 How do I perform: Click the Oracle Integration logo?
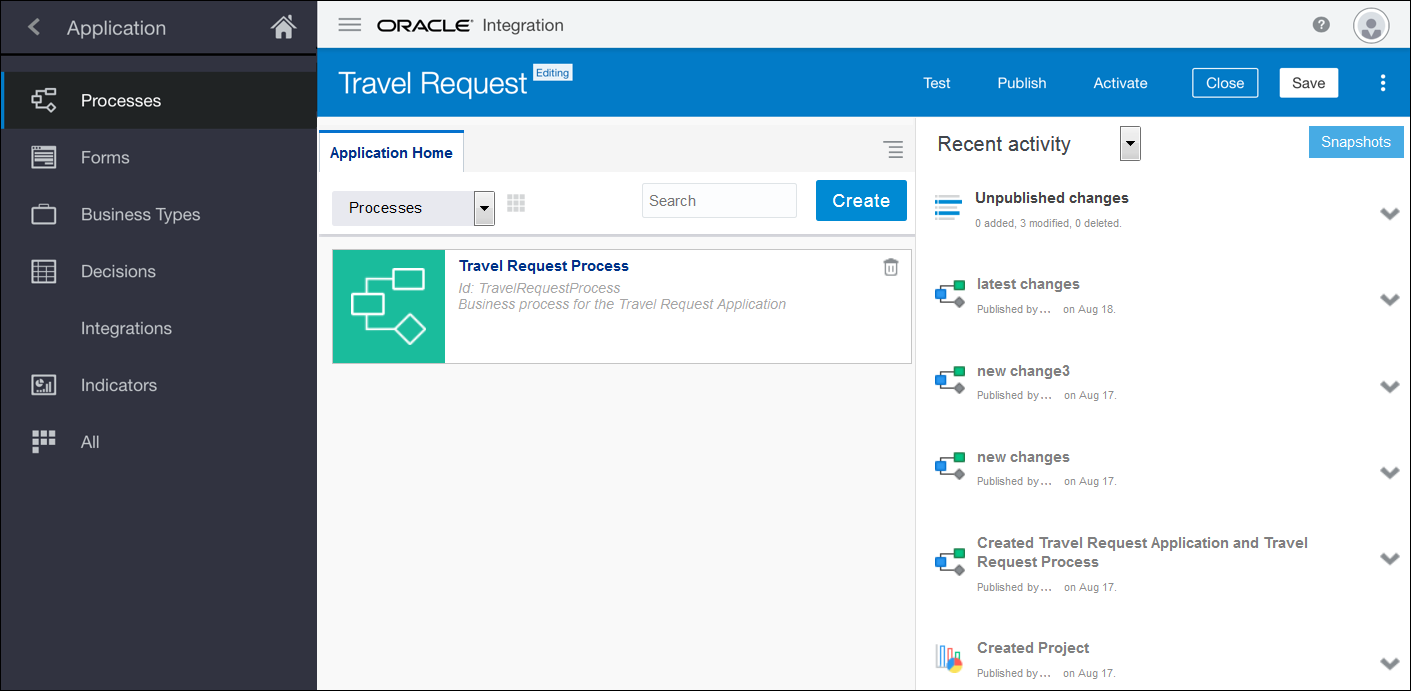pyautogui.click(x=470, y=25)
